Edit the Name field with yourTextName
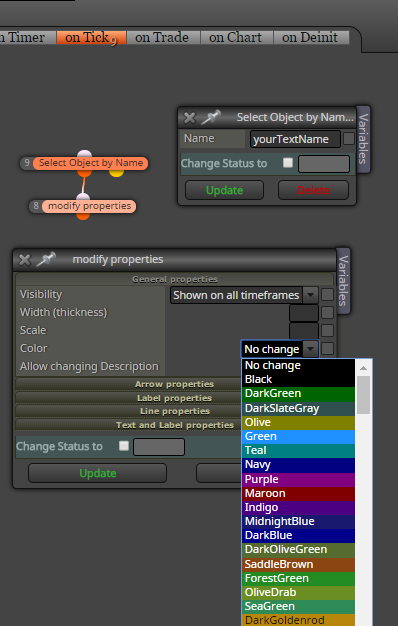The width and height of the screenshot is (398, 626). click(x=295, y=139)
